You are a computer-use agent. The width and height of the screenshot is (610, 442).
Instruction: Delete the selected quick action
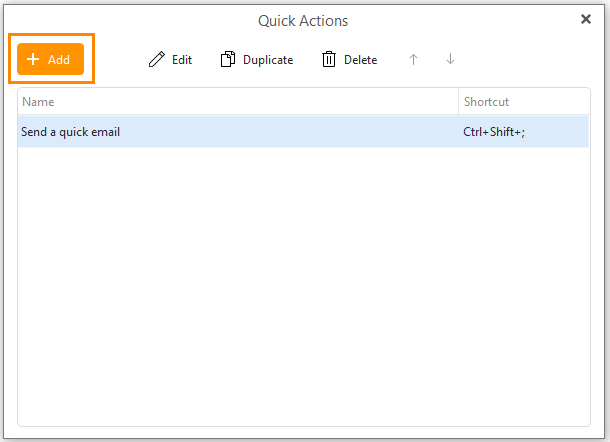coord(350,60)
